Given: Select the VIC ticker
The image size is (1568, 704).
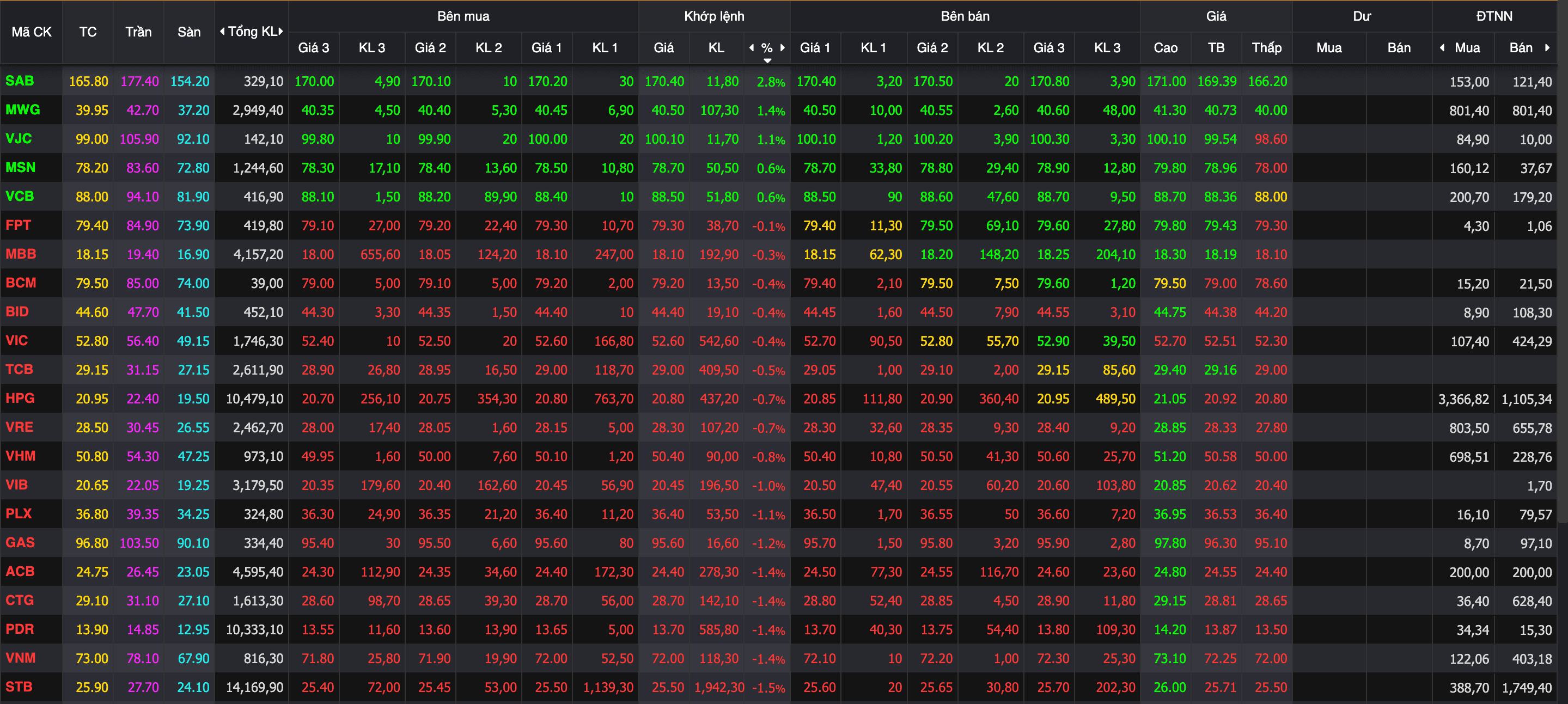Looking at the screenshot, I should [16, 340].
